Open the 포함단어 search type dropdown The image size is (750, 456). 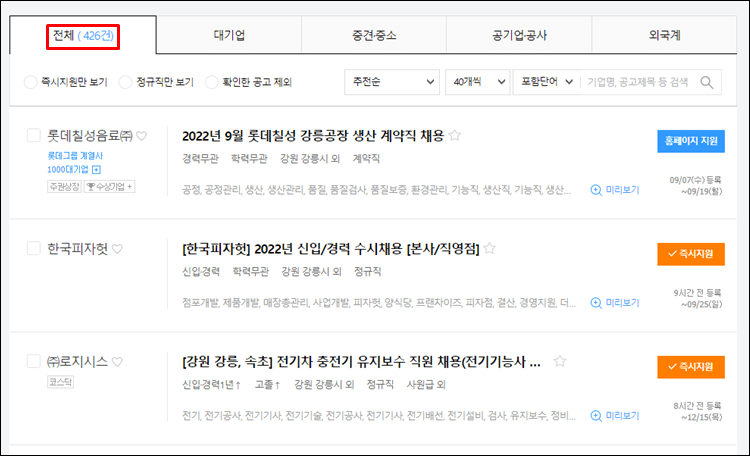pos(547,82)
